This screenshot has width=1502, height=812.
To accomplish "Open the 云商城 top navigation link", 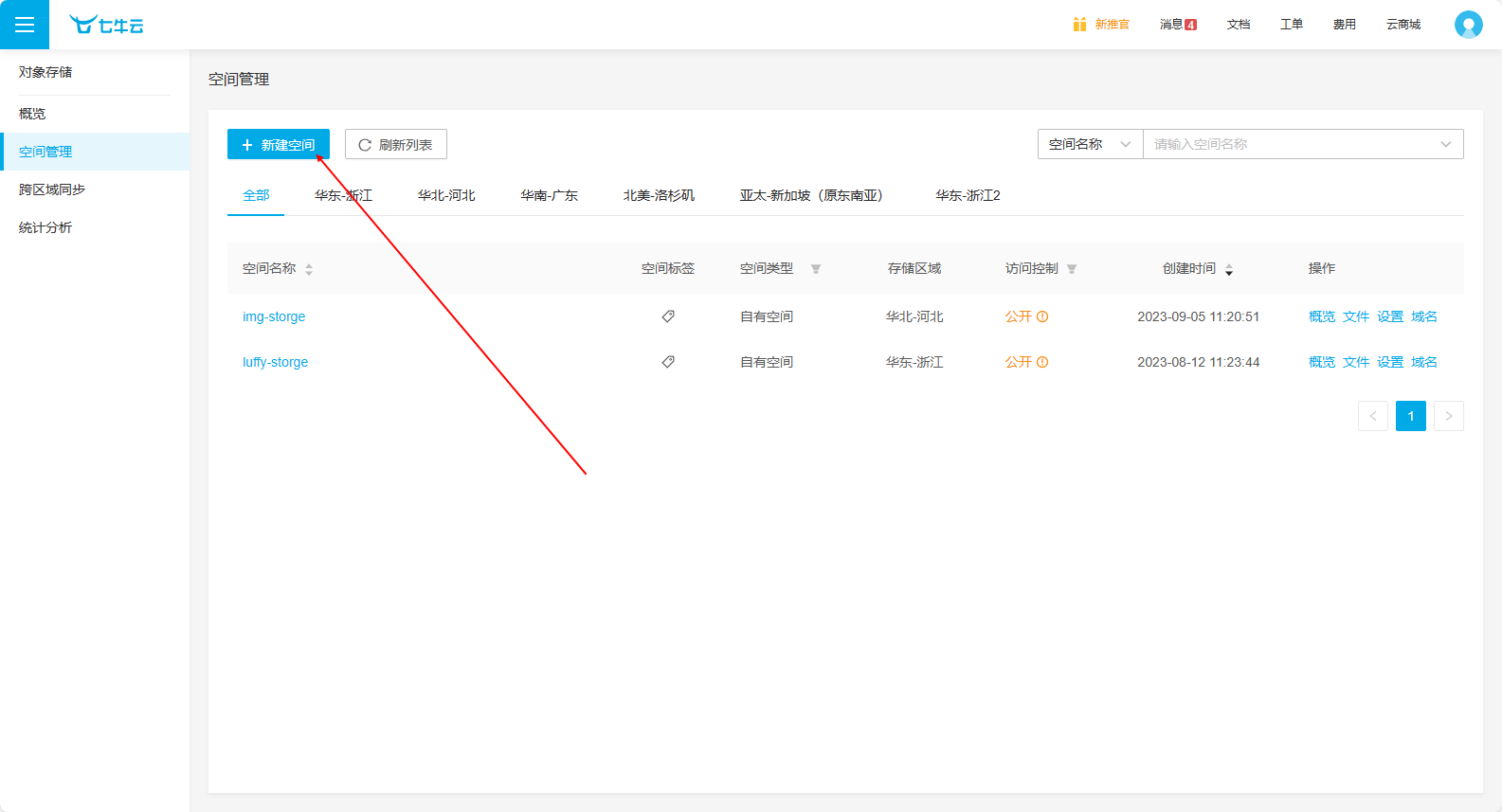I will click(1403, 25).
